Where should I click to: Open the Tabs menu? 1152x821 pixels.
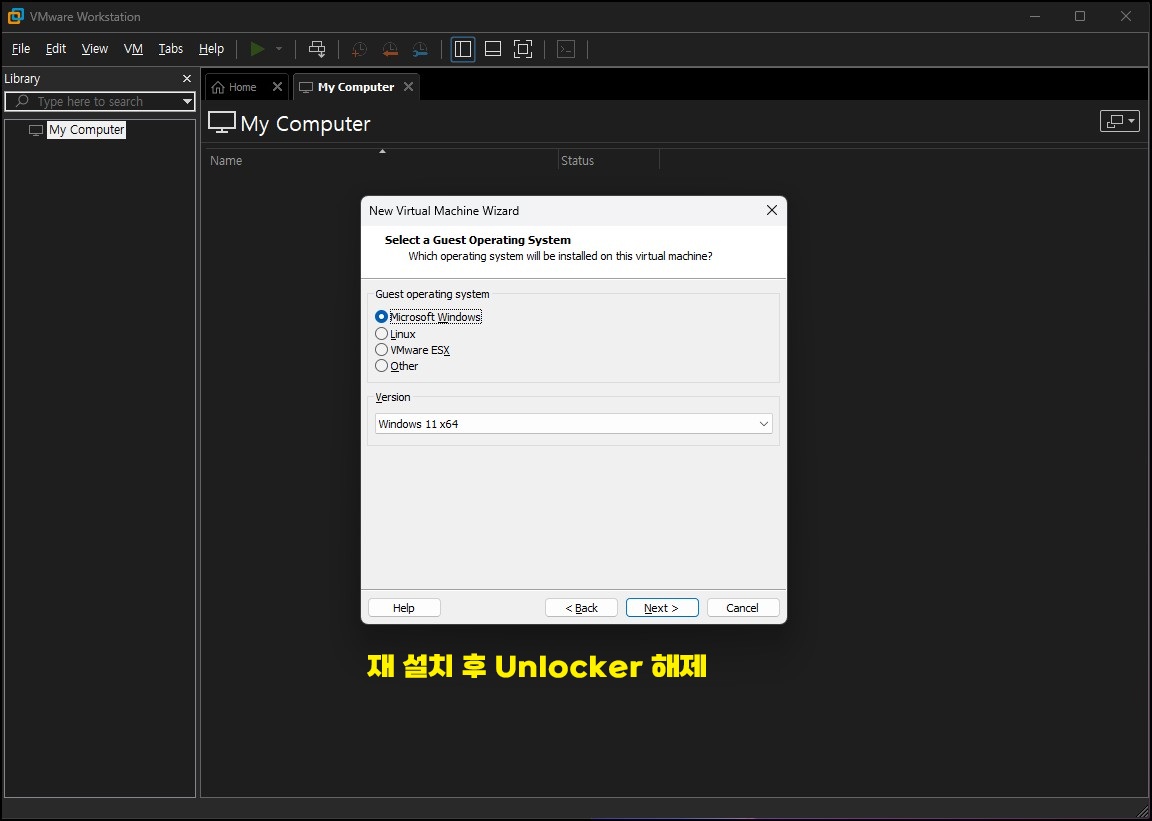click(x=170, y=49)
